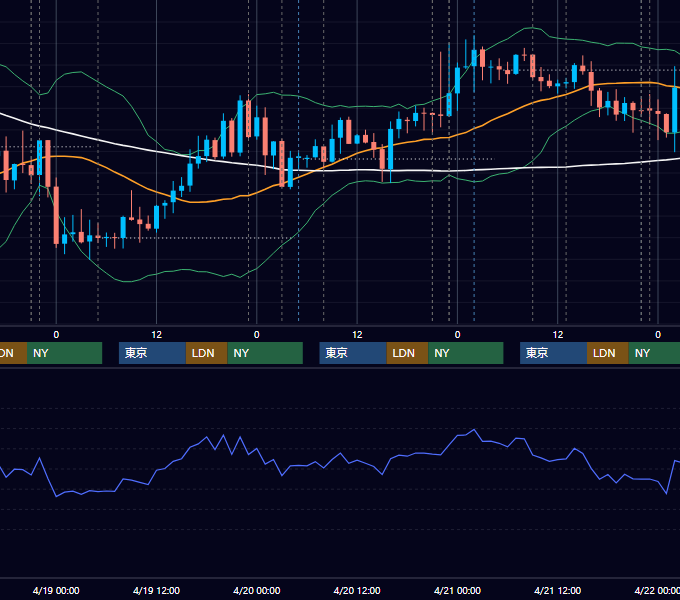Select the 東京 session block on 4/21
This screenshot has width=680, height=600.
(x=553, y=353)
